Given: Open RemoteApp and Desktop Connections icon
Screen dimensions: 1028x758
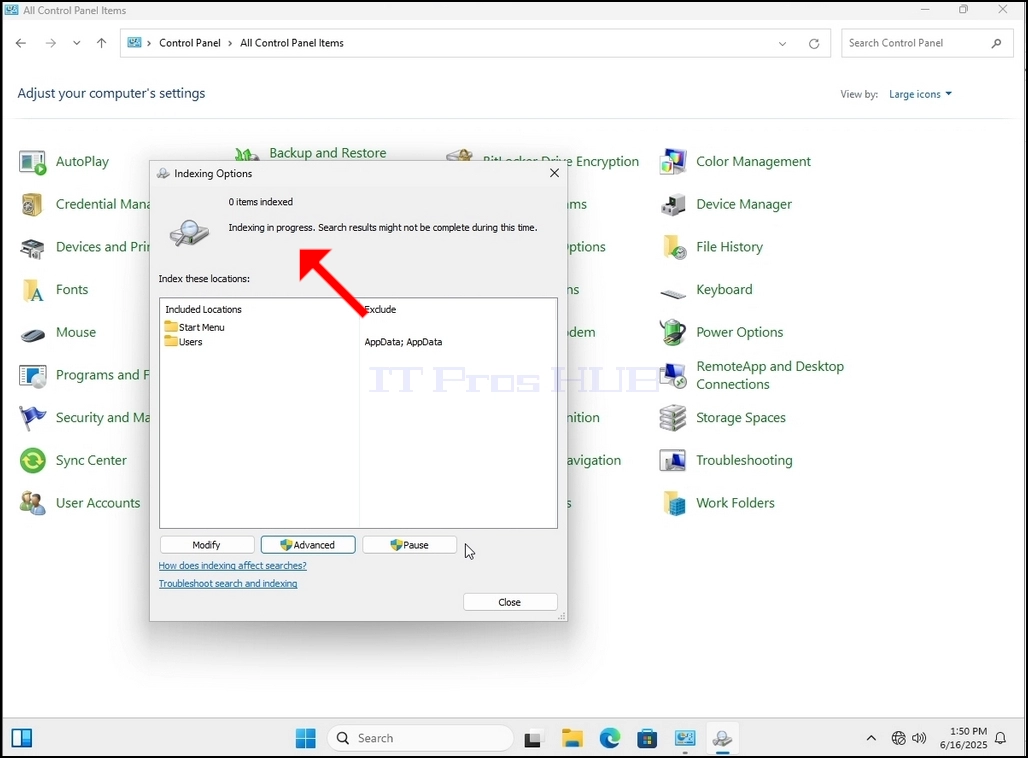Looking at the screenshot, I should click(673, 376).
